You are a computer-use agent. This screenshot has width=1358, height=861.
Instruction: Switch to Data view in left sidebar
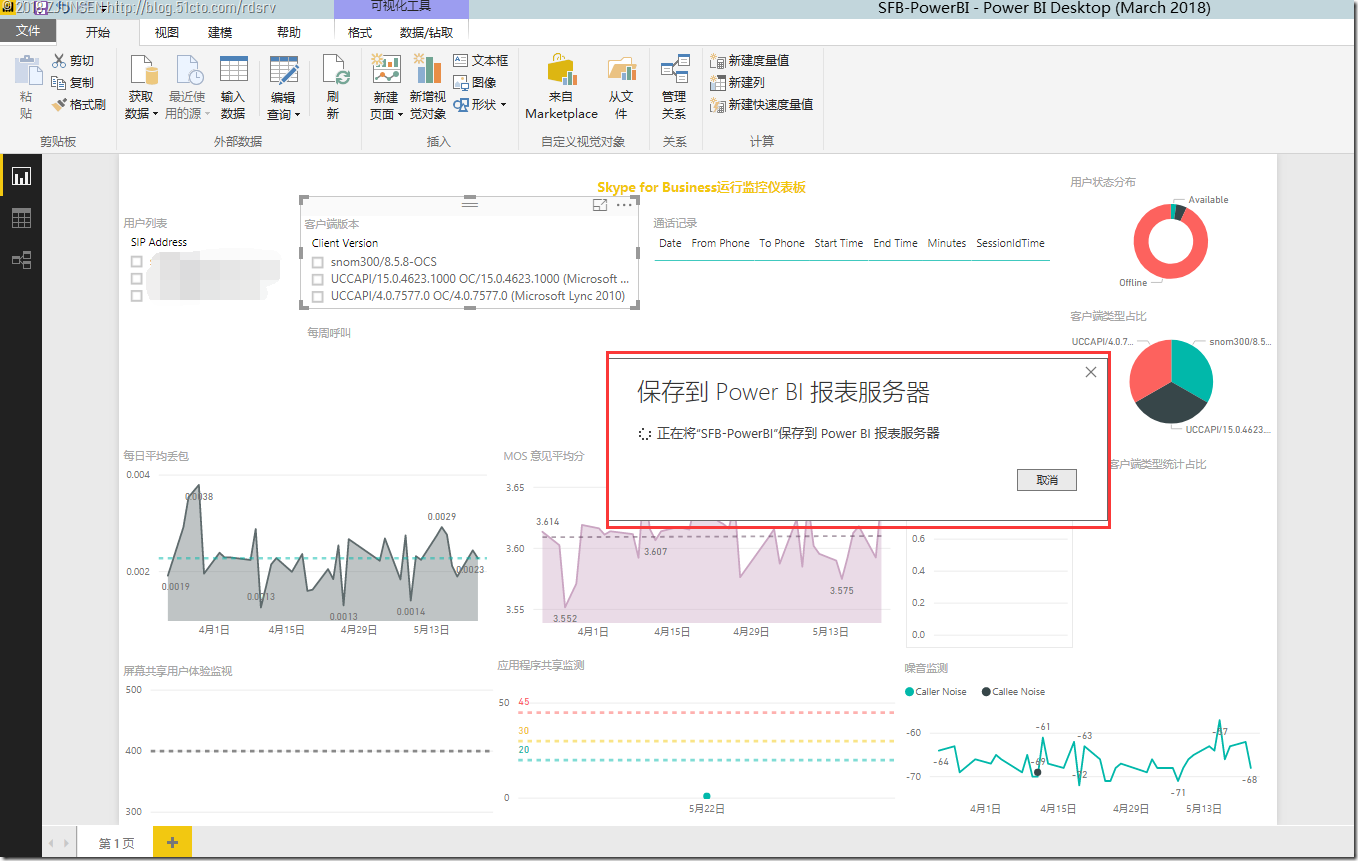[21, 218]
